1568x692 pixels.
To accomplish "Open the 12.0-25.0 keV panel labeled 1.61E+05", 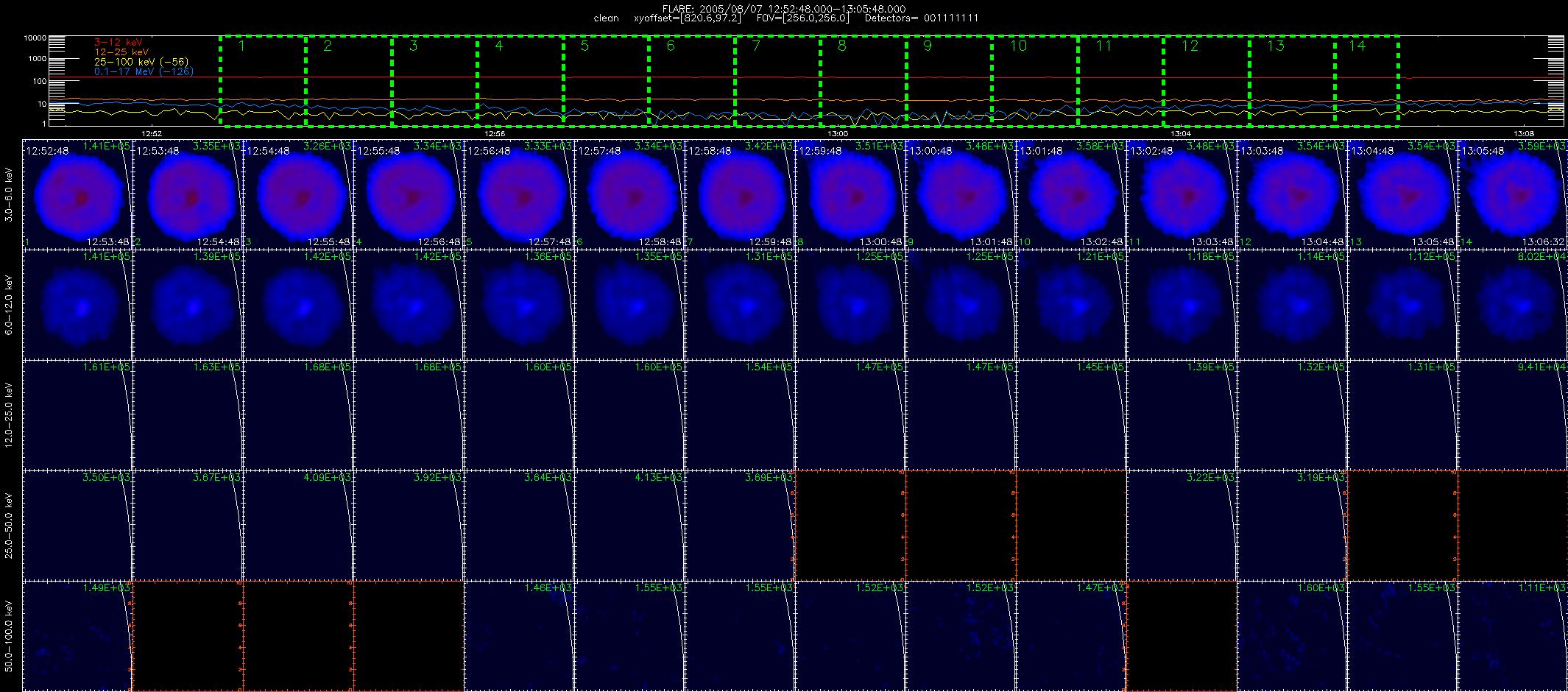I will (x=77, y=415).
